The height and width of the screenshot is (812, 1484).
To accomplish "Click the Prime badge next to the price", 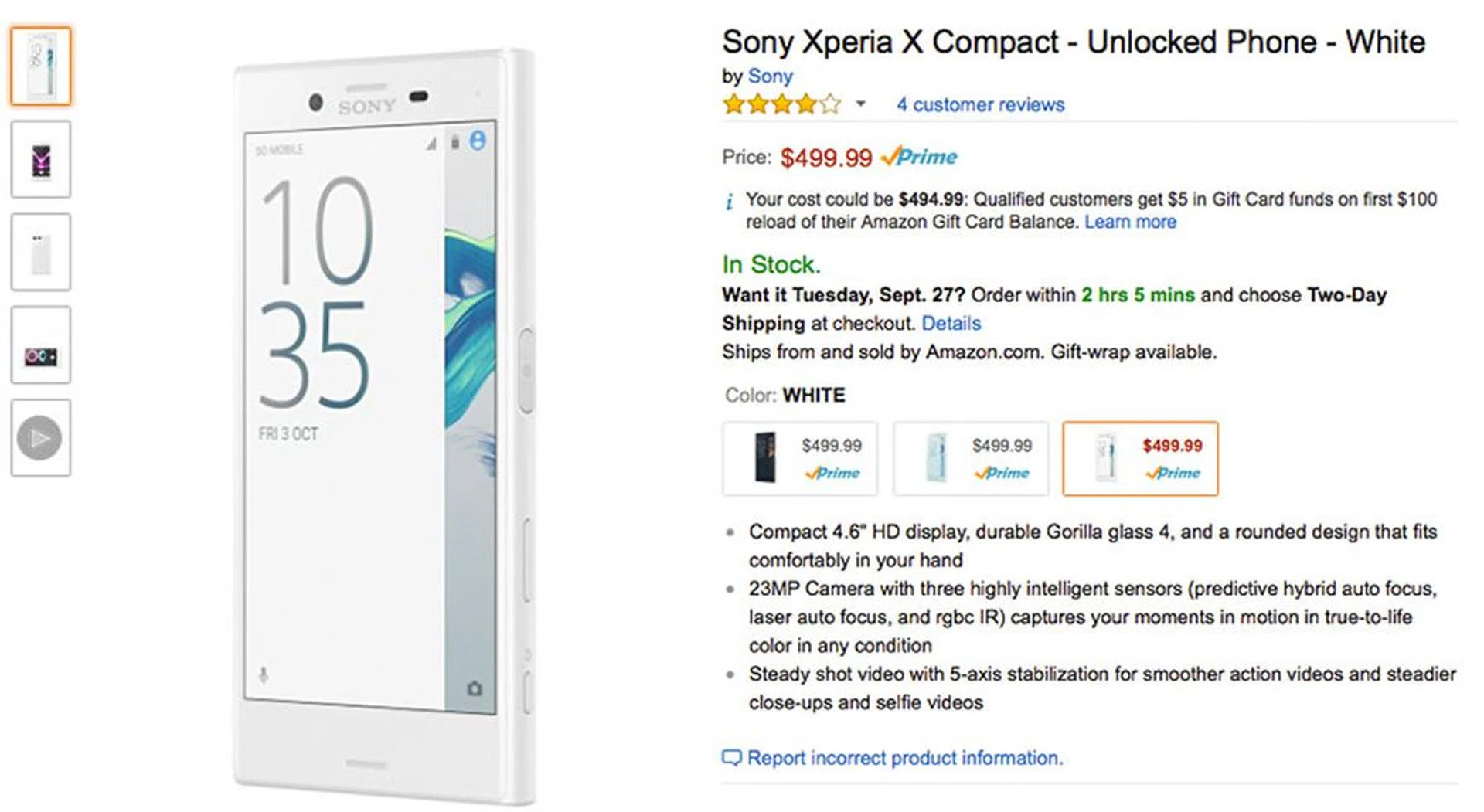I will tap(920, 157).
